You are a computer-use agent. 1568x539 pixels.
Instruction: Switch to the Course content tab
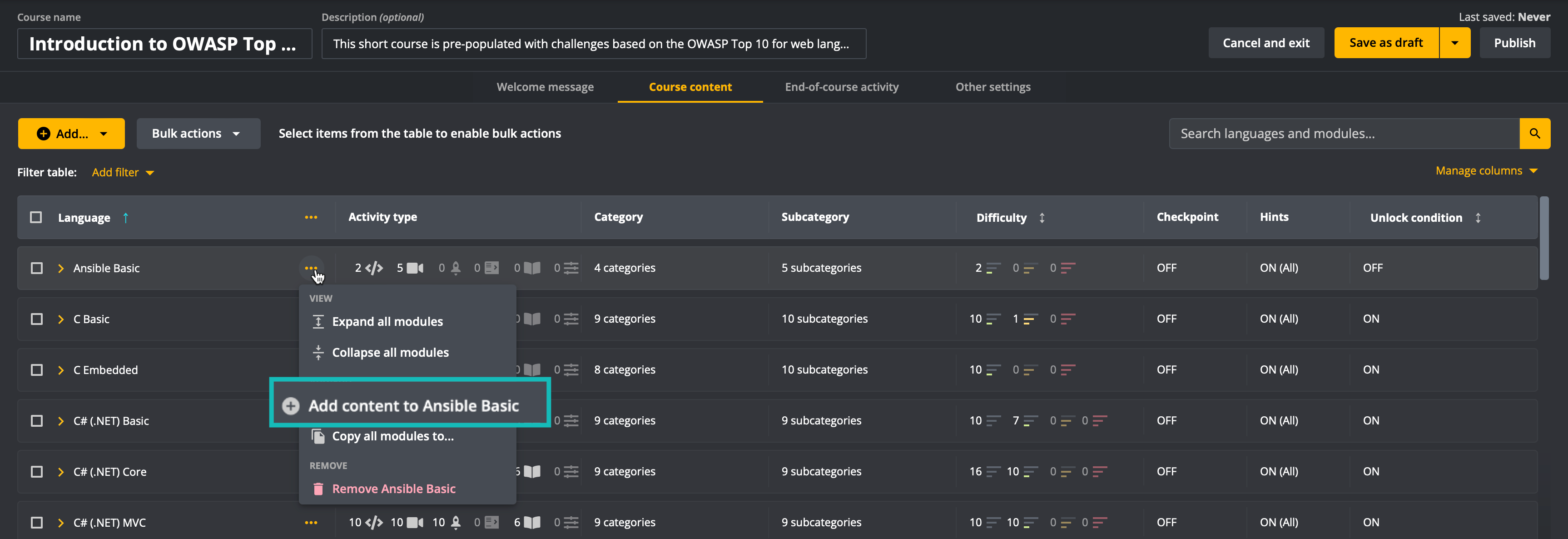pyautogui.click(x=690, y=87)
